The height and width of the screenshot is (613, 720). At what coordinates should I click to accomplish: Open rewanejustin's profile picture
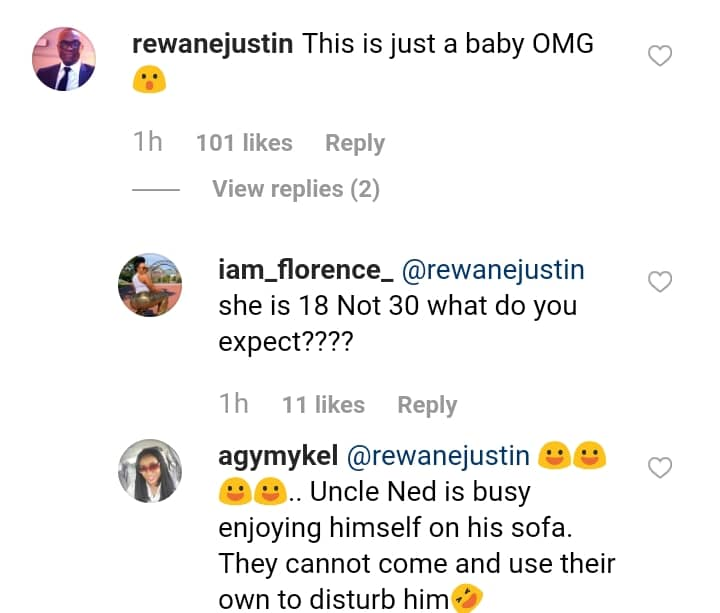click(64, 59)
